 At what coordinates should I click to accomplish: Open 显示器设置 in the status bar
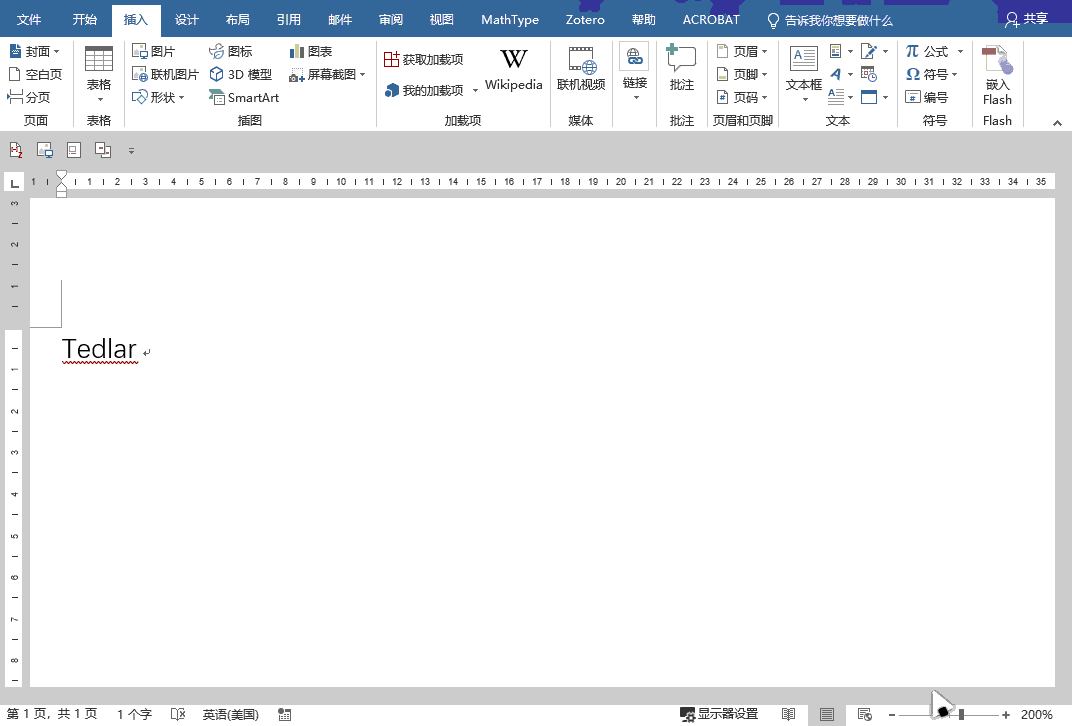tap(718, 714)
